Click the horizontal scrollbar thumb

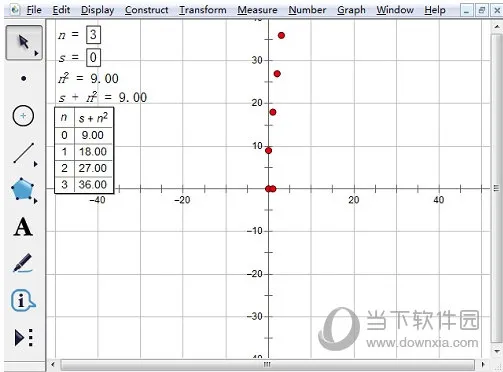click(267, 364)
